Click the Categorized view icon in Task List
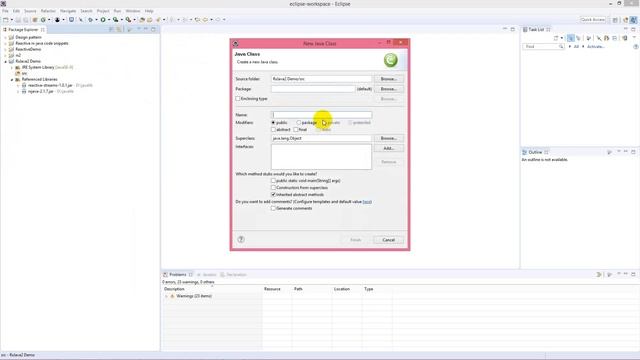This screenshot has width=640, height=360. point(571,38)
